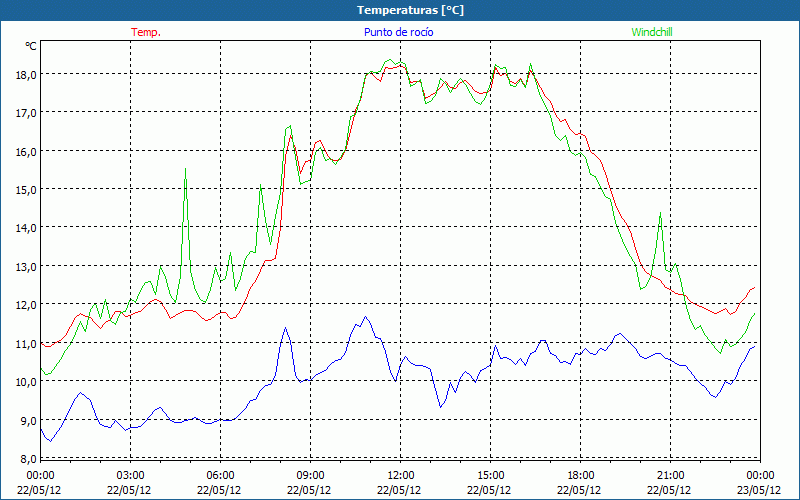This screenshot has width=800, height=500.
Task: Select the blue Punto de rocío legend label
Action: click(x=398, y=32)
